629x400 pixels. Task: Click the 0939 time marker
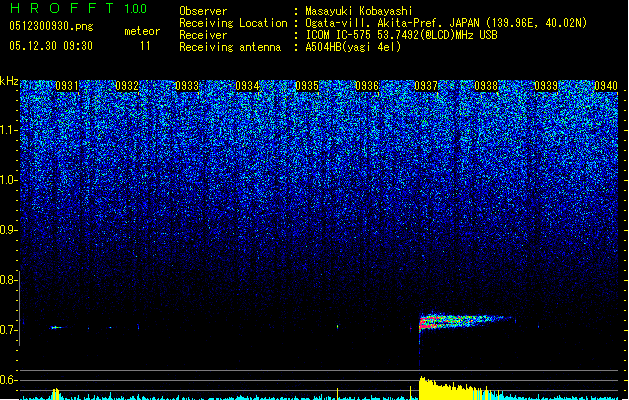pyautogui.click(x=546, y=86)
